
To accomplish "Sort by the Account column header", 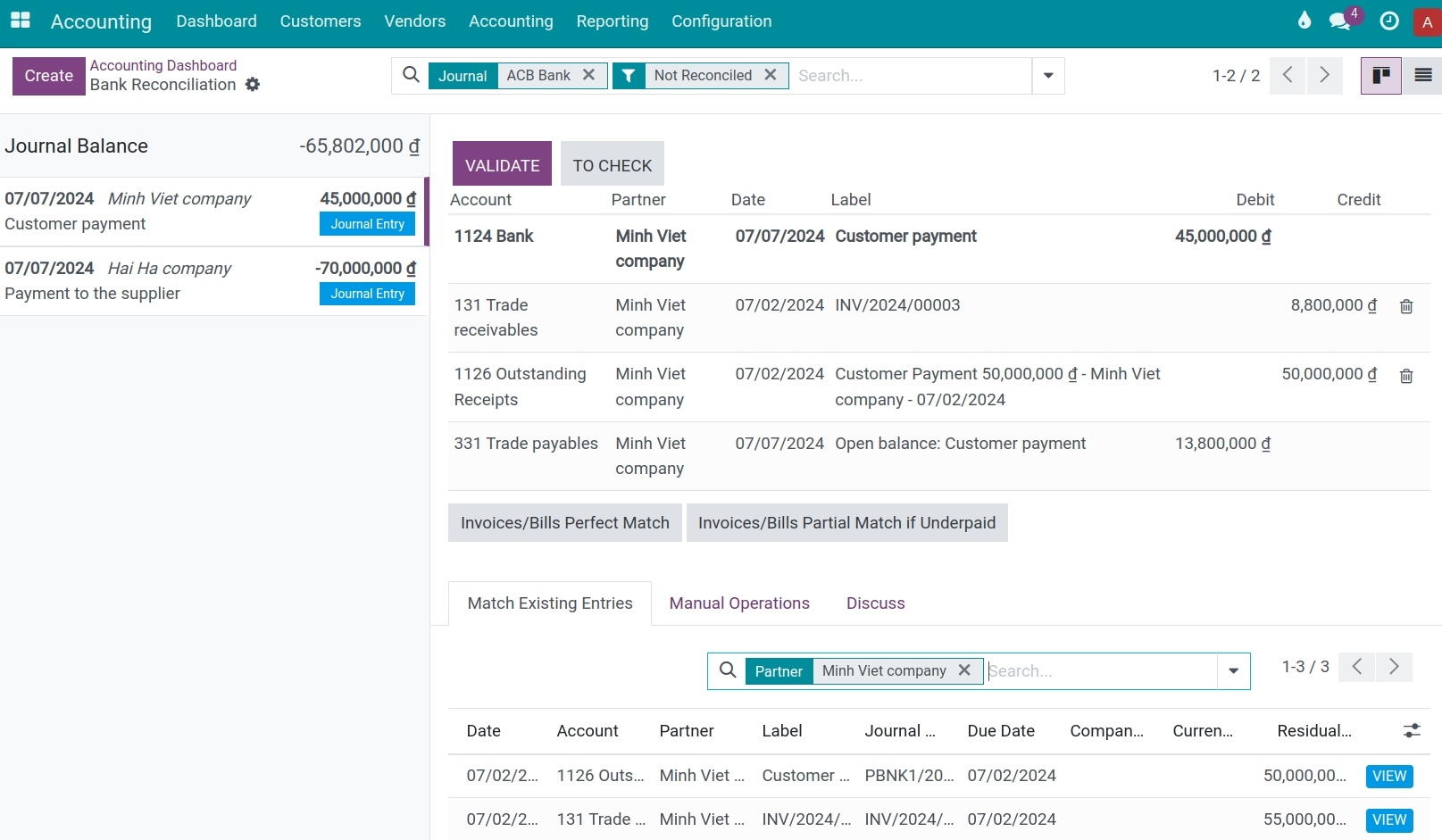I will [588, 731].
